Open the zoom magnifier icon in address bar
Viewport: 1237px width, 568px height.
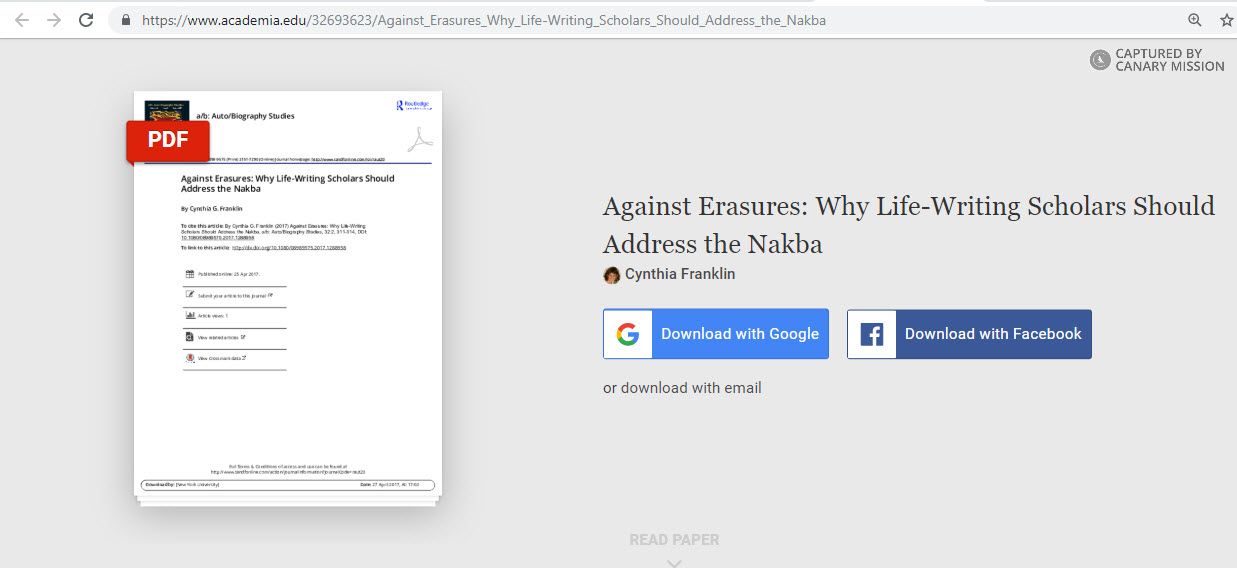click(x=1194, y=20)
